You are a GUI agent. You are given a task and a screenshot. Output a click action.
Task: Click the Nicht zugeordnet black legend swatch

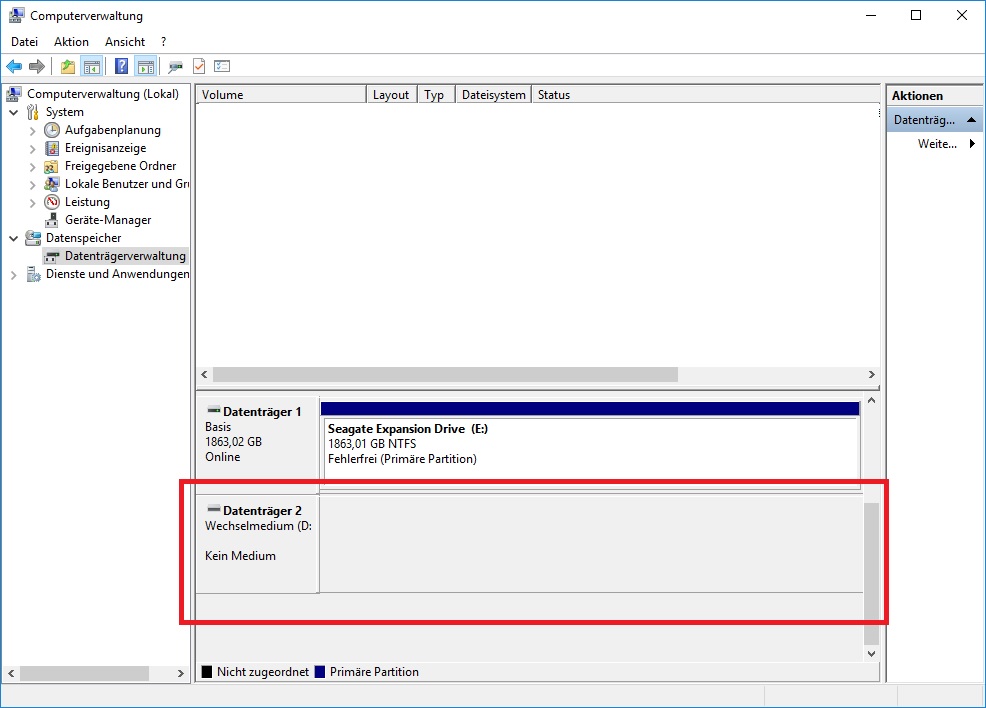tap(207, 672)
